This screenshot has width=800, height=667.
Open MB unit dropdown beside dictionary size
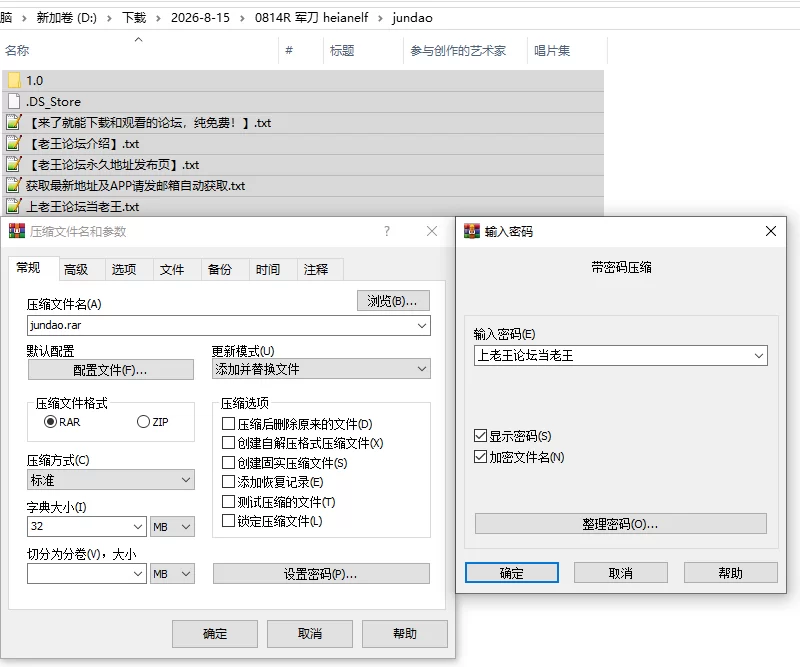[172, 527]
